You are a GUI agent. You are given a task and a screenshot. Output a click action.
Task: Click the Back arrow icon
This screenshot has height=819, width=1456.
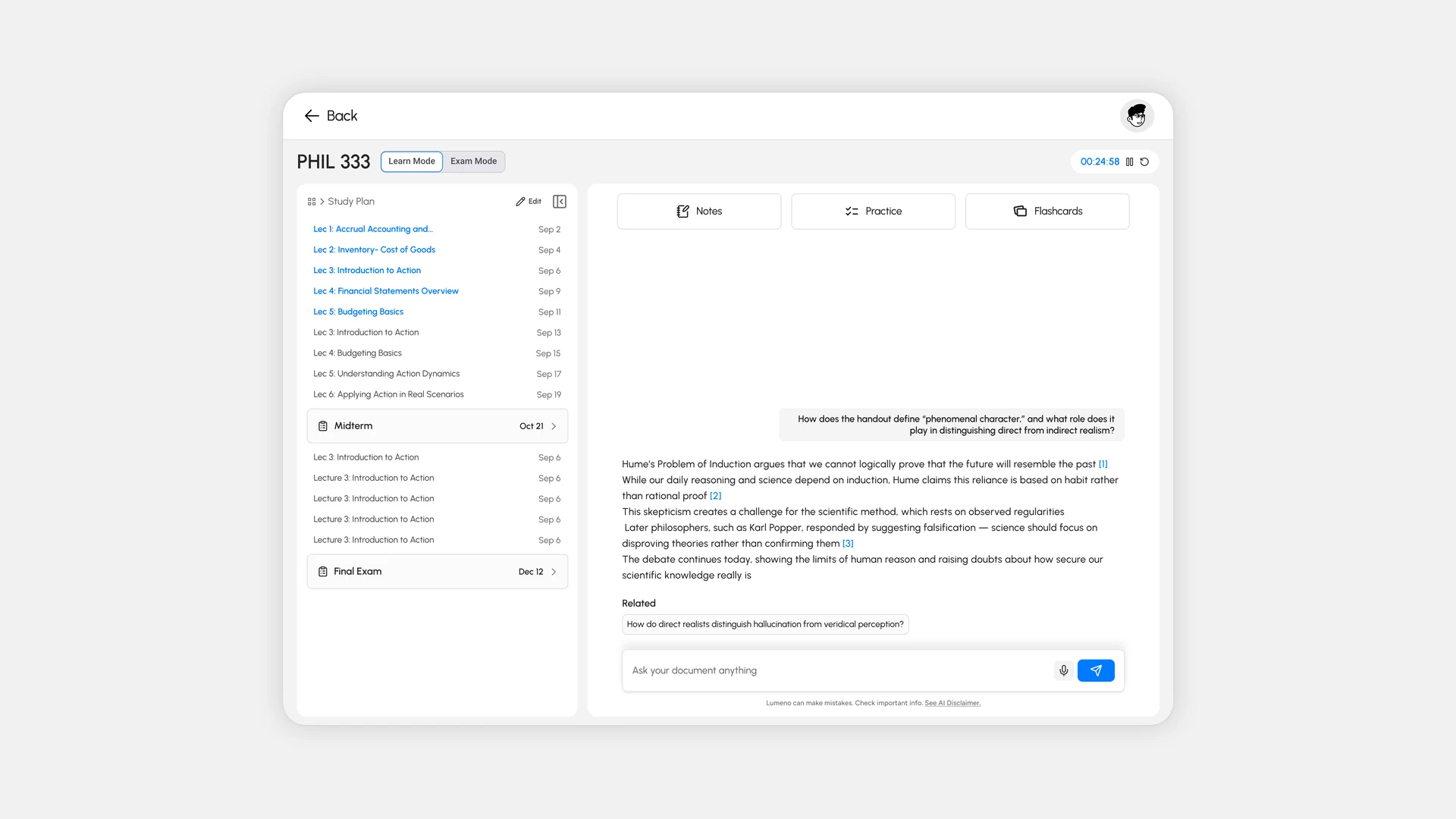click(x=312, y=116)
